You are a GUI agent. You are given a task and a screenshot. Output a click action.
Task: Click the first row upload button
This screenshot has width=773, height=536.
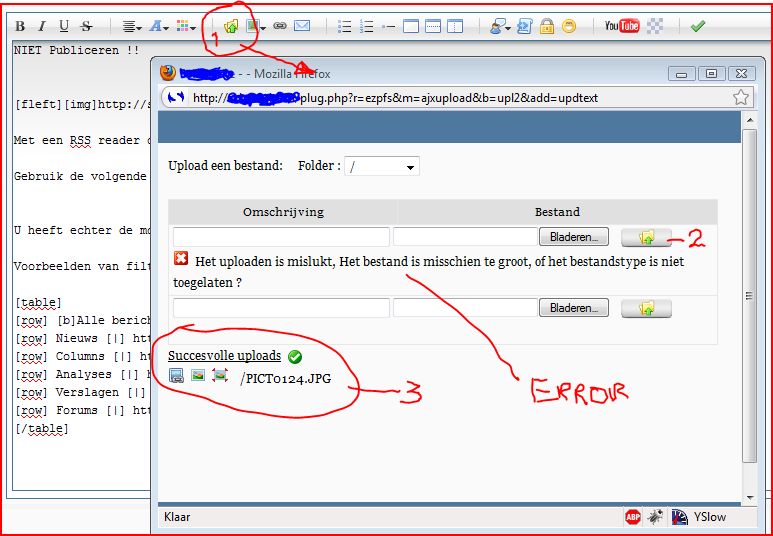(x=646, y=237)
